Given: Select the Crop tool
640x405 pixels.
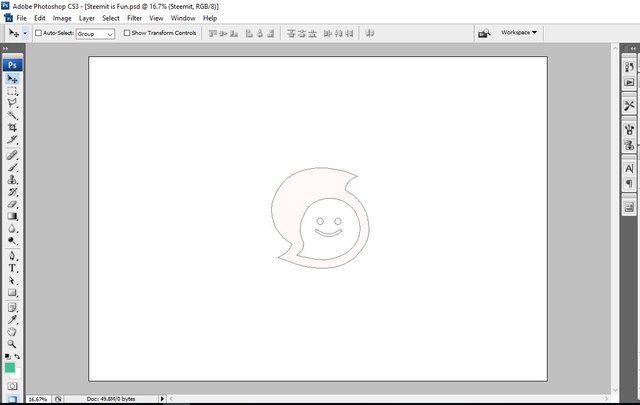Looking at the screenshot, I should [12, 127].
